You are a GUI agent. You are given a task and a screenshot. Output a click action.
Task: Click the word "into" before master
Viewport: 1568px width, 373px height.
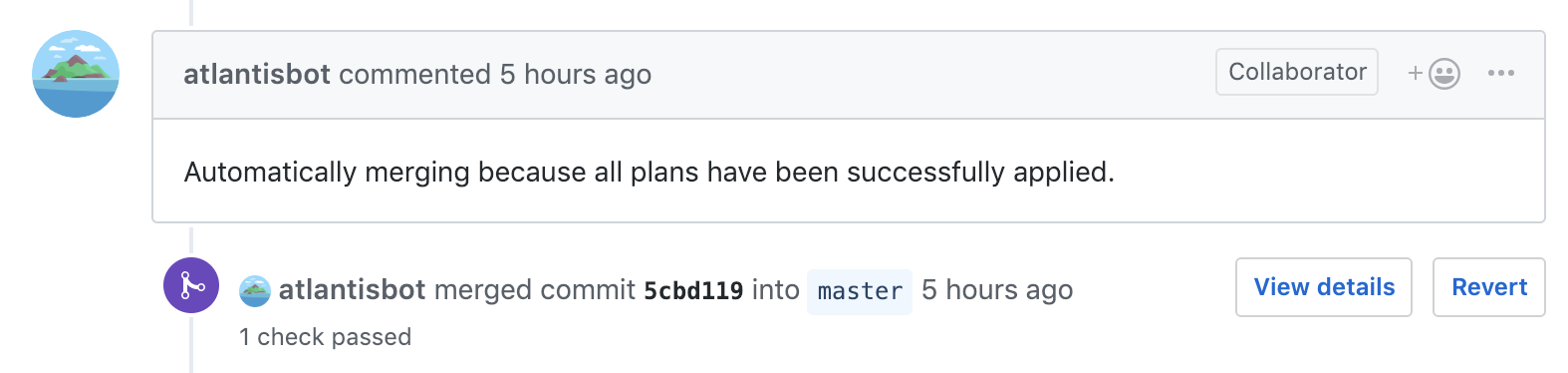[776, 289]
